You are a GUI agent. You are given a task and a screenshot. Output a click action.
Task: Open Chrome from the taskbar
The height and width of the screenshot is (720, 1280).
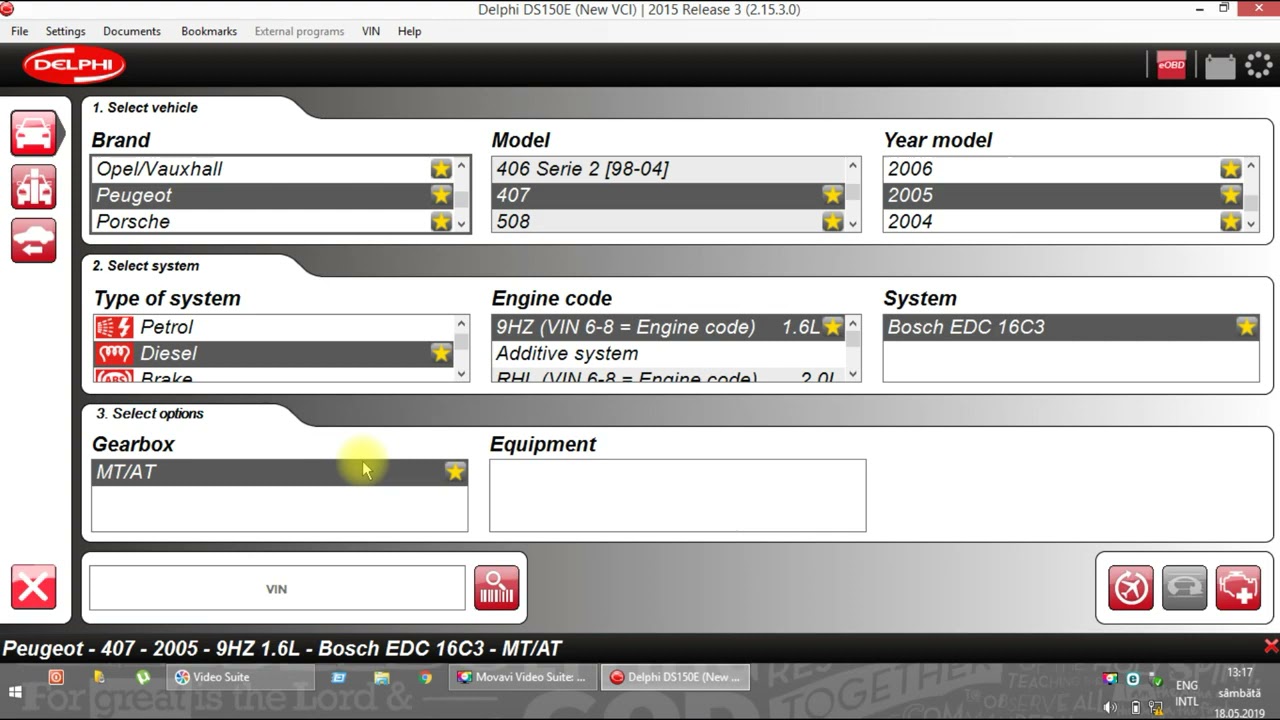click(x=426, y=677)
